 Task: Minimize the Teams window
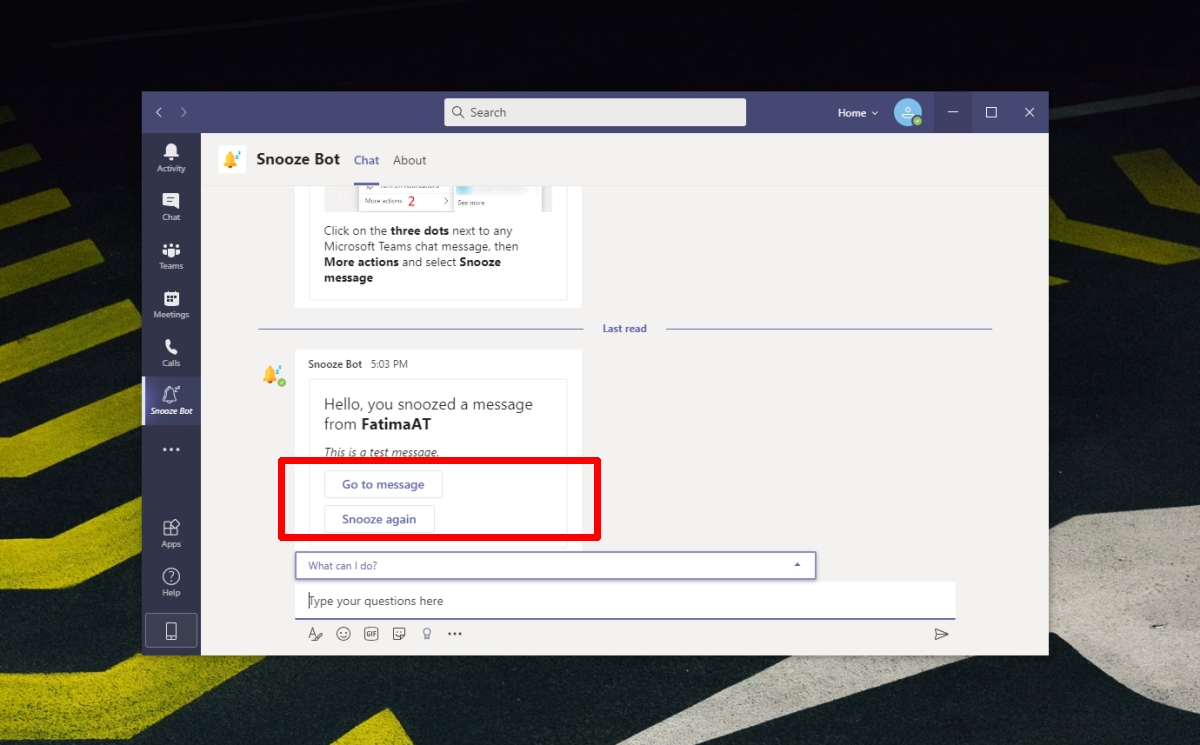[x=953, y=113]
